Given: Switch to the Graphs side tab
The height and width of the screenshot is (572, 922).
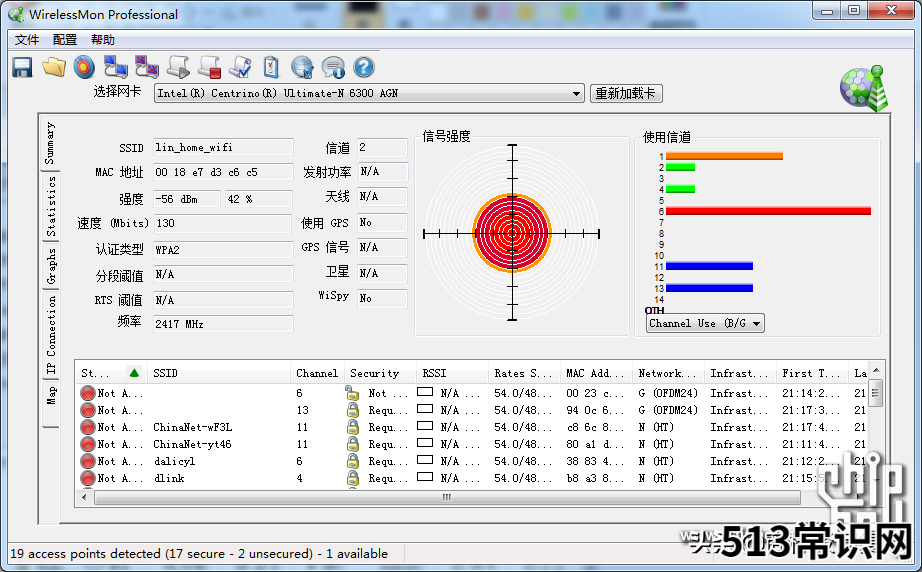Looking at the screenshot, I should point(51,265).
